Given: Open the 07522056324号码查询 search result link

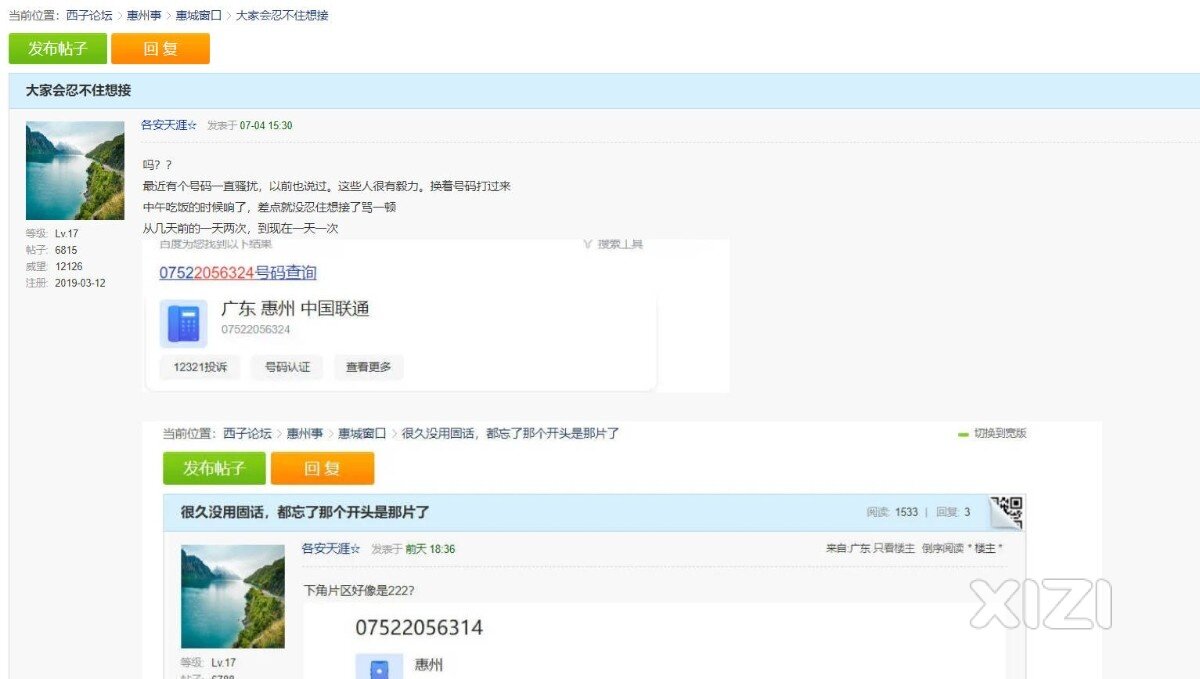Looking at the screenshot, I should click(x=238, y=273).
